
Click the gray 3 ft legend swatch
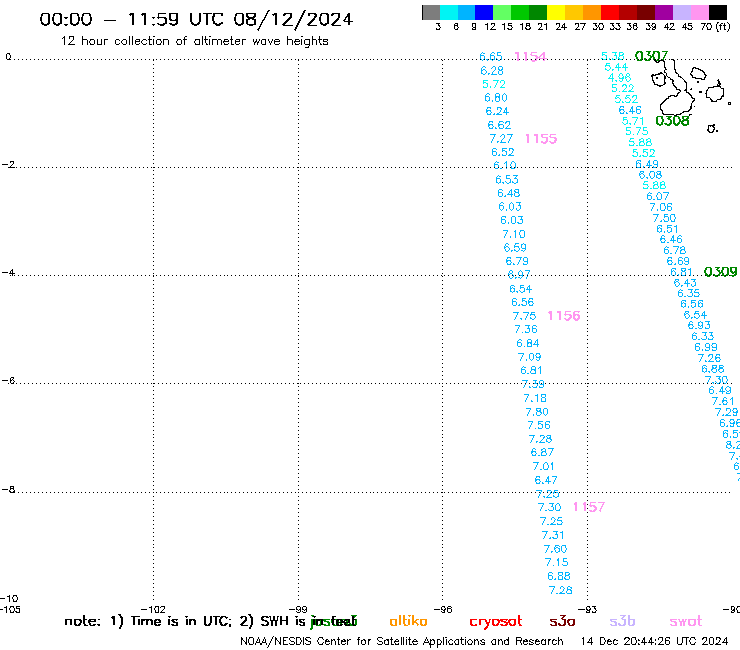point(431,12)
